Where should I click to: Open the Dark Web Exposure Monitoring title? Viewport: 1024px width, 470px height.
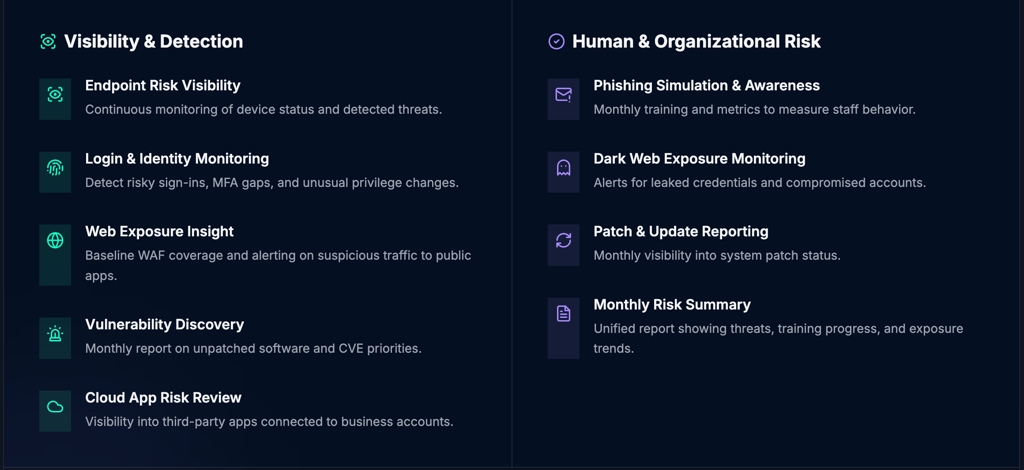pyautogui.click(x=699, y=159)
